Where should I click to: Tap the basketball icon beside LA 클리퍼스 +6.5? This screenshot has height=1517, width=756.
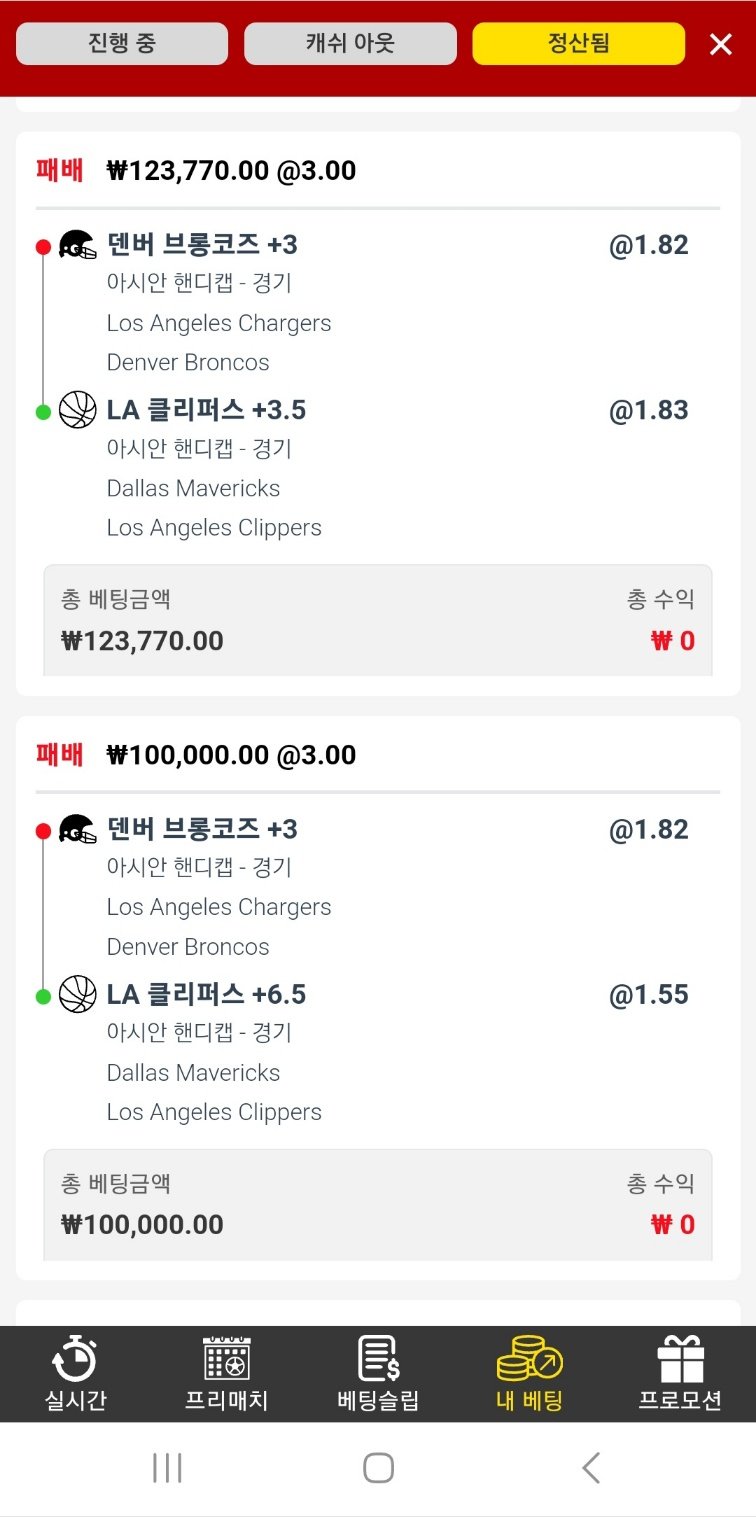(x=77, y=995)
